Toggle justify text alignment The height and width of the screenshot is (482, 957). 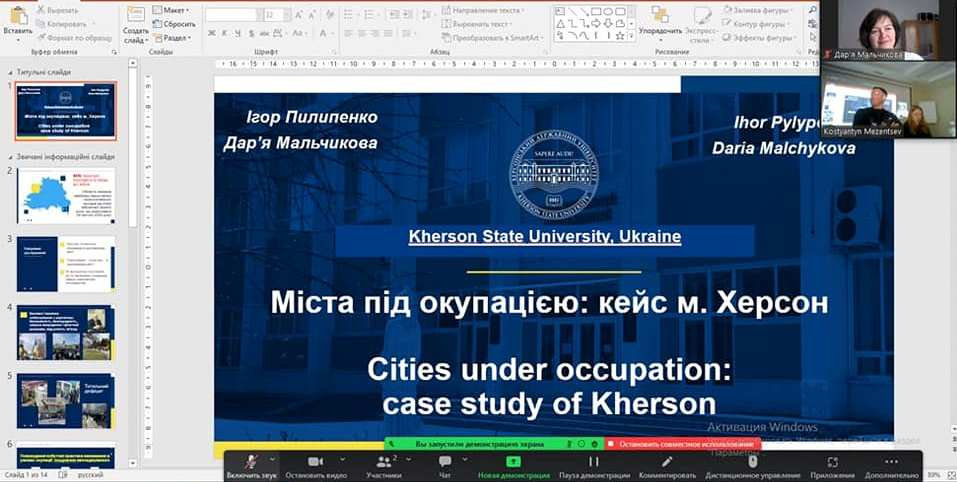click(x=389, y=33)
